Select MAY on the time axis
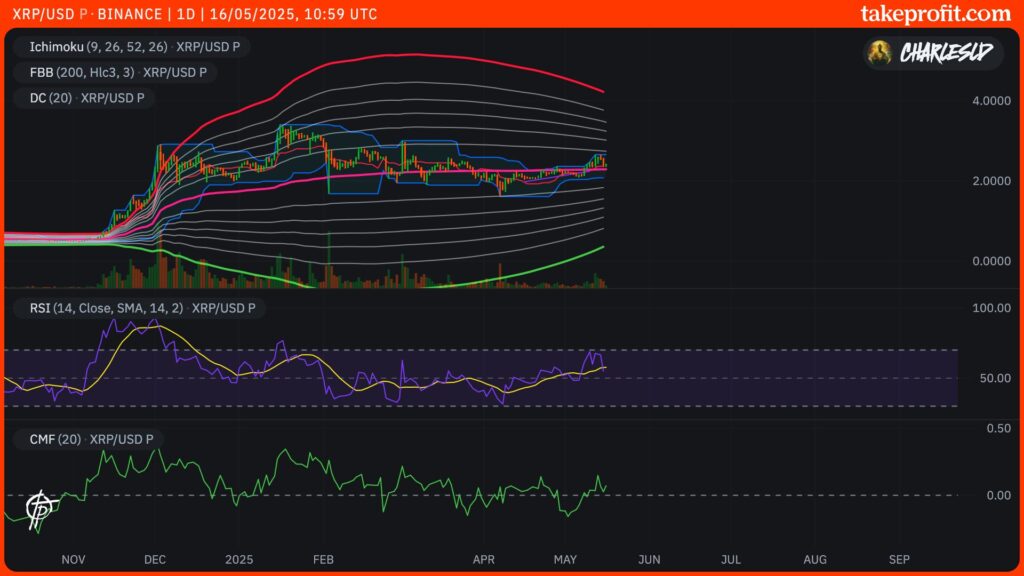 566,560
